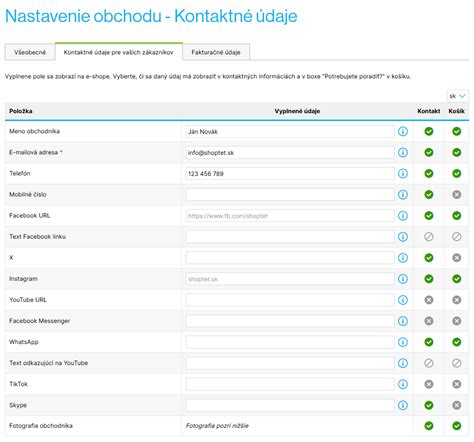Toggle Košík display for Instagram
The image size is (474, 442).
pos(457,279)
